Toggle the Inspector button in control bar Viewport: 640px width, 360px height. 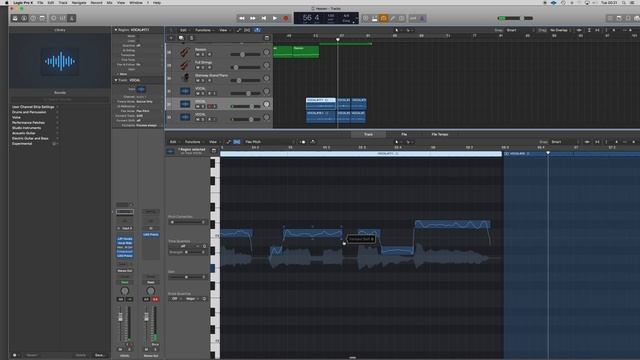tap(24, 18)
